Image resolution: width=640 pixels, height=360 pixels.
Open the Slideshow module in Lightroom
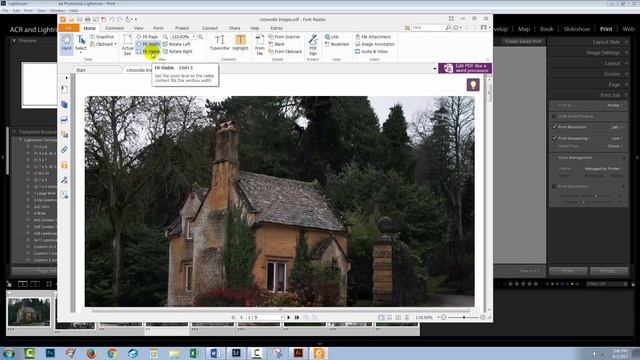tap(576, 29)
